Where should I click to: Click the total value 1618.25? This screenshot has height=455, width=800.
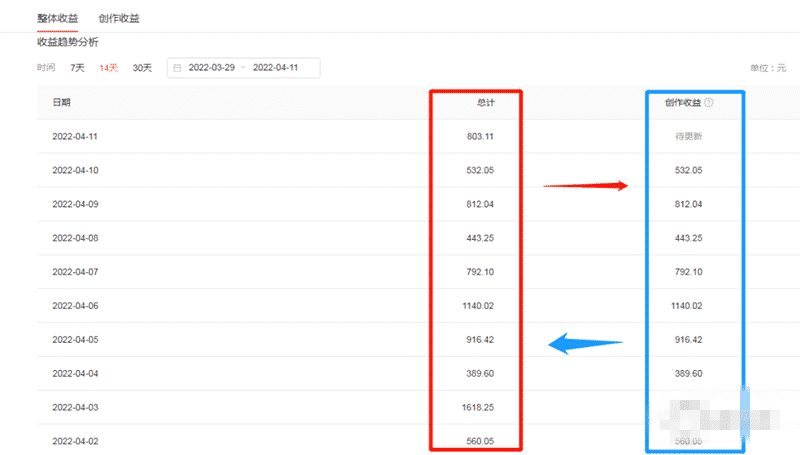(478, 408)
